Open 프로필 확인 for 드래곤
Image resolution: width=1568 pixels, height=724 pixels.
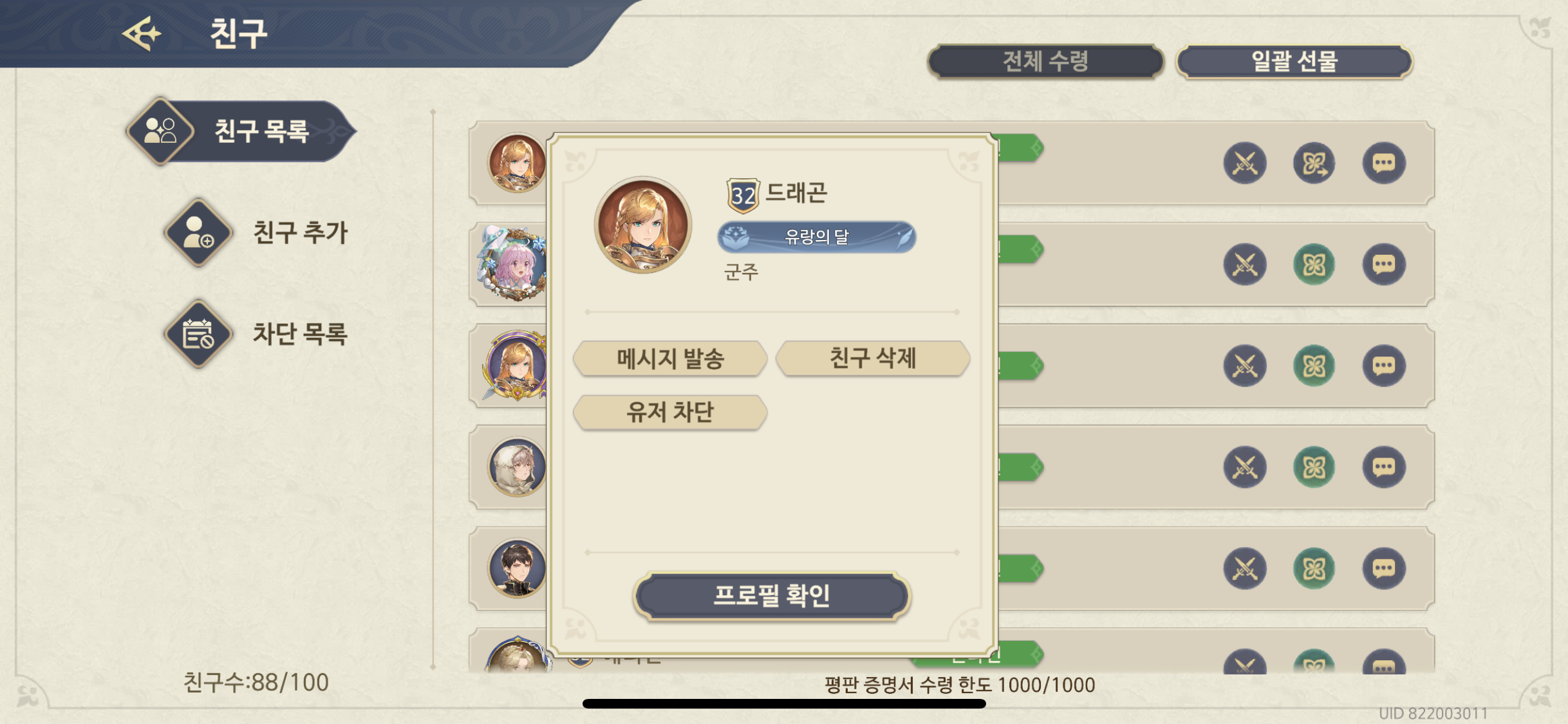click(772, 596)
